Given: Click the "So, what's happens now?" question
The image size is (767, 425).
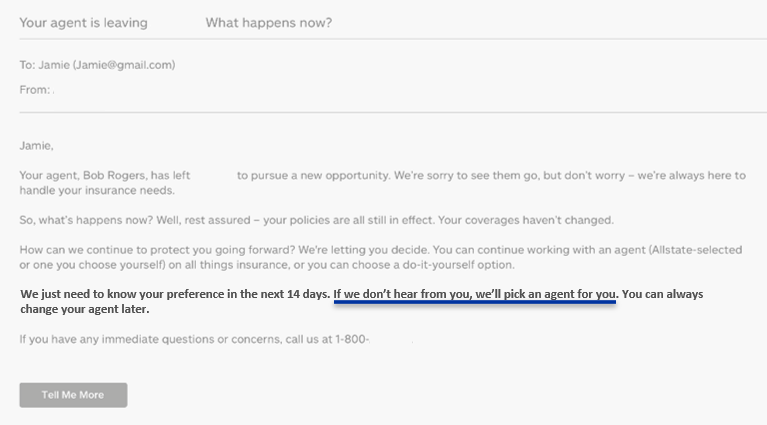Looking at the screenshot, I should pyautogui.click(x=86, y=220).
